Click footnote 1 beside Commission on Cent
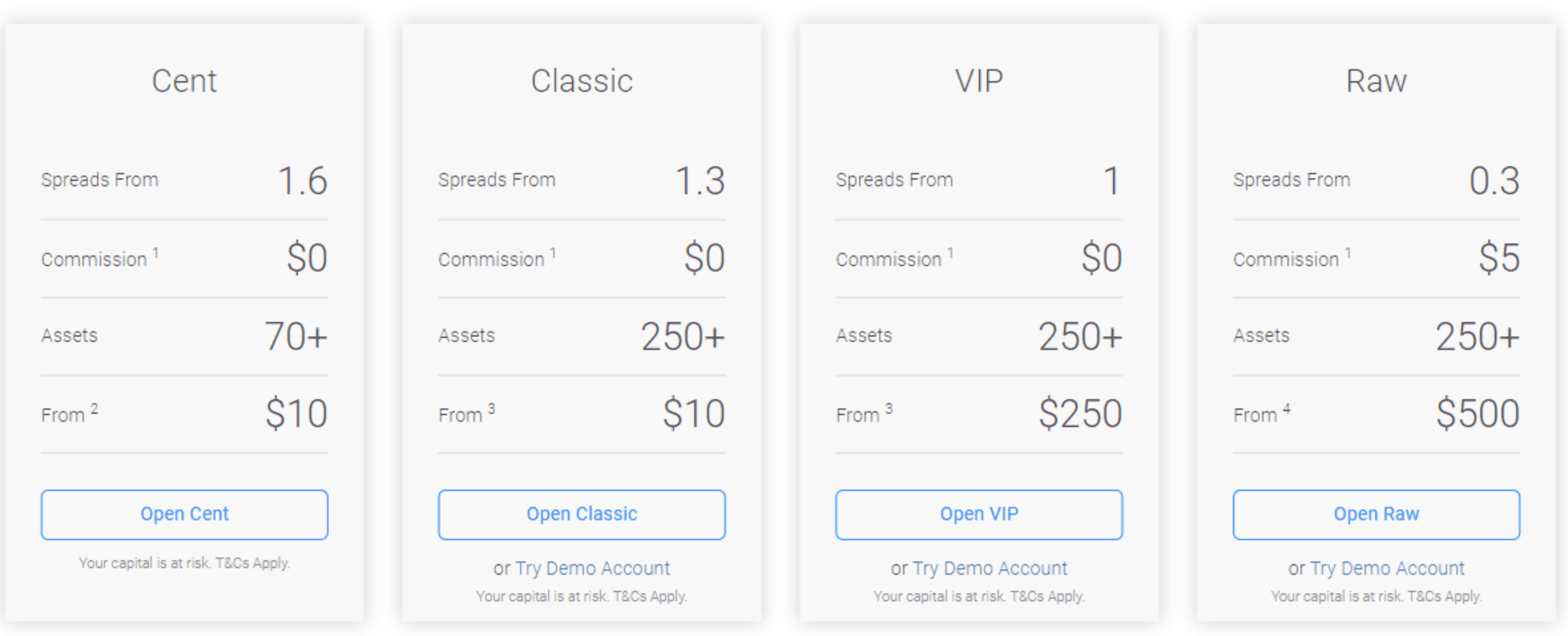Viewport: 1568px width, 636px height. coord(156,251)
